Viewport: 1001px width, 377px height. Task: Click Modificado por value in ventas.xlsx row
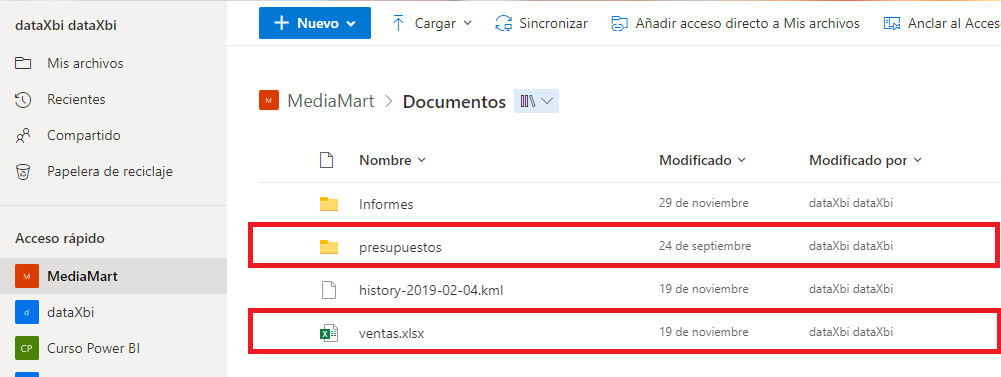tap(851, 332)
